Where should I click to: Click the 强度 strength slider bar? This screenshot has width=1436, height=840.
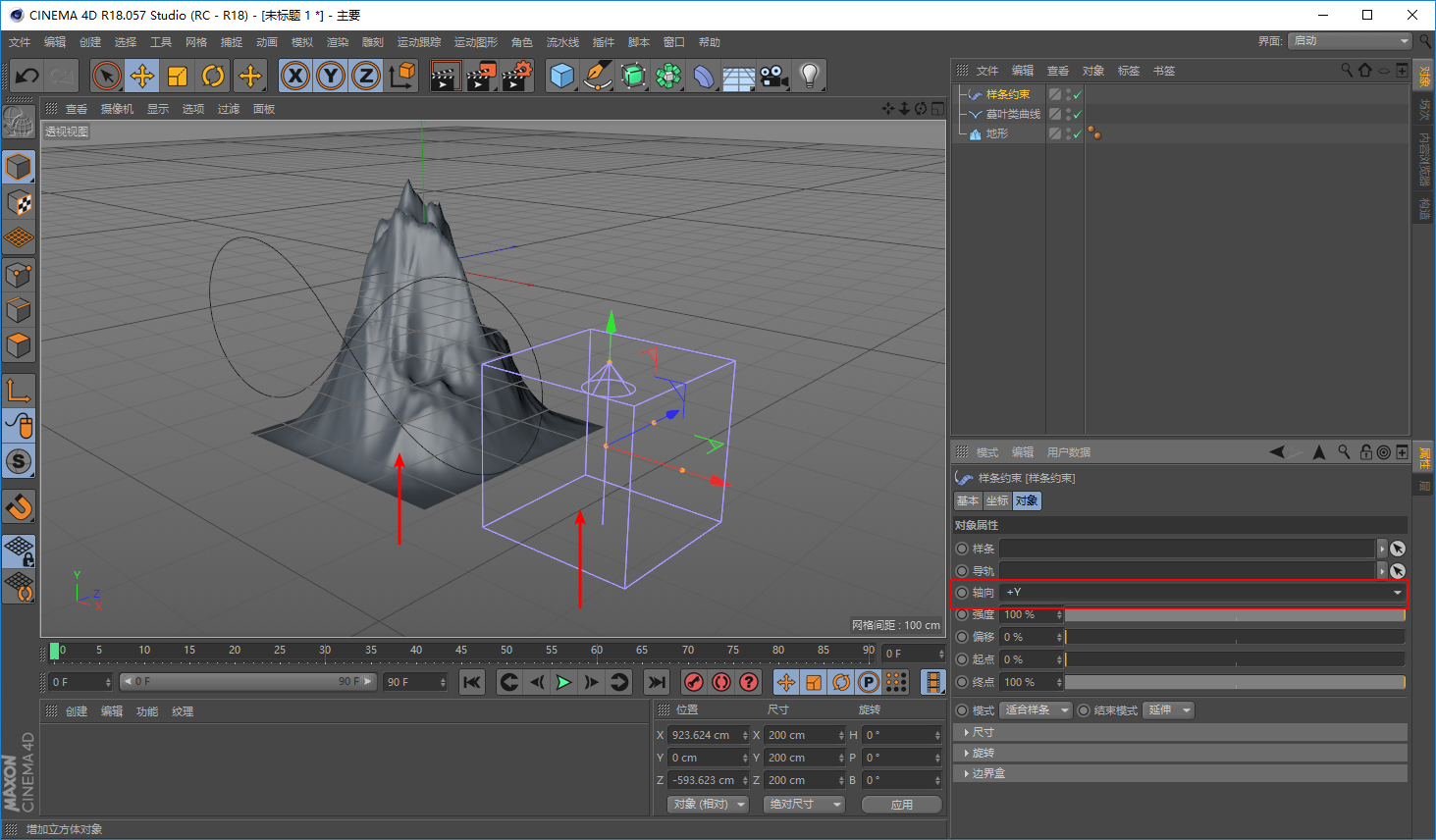pyautogui.click(x=1235, y=615)
